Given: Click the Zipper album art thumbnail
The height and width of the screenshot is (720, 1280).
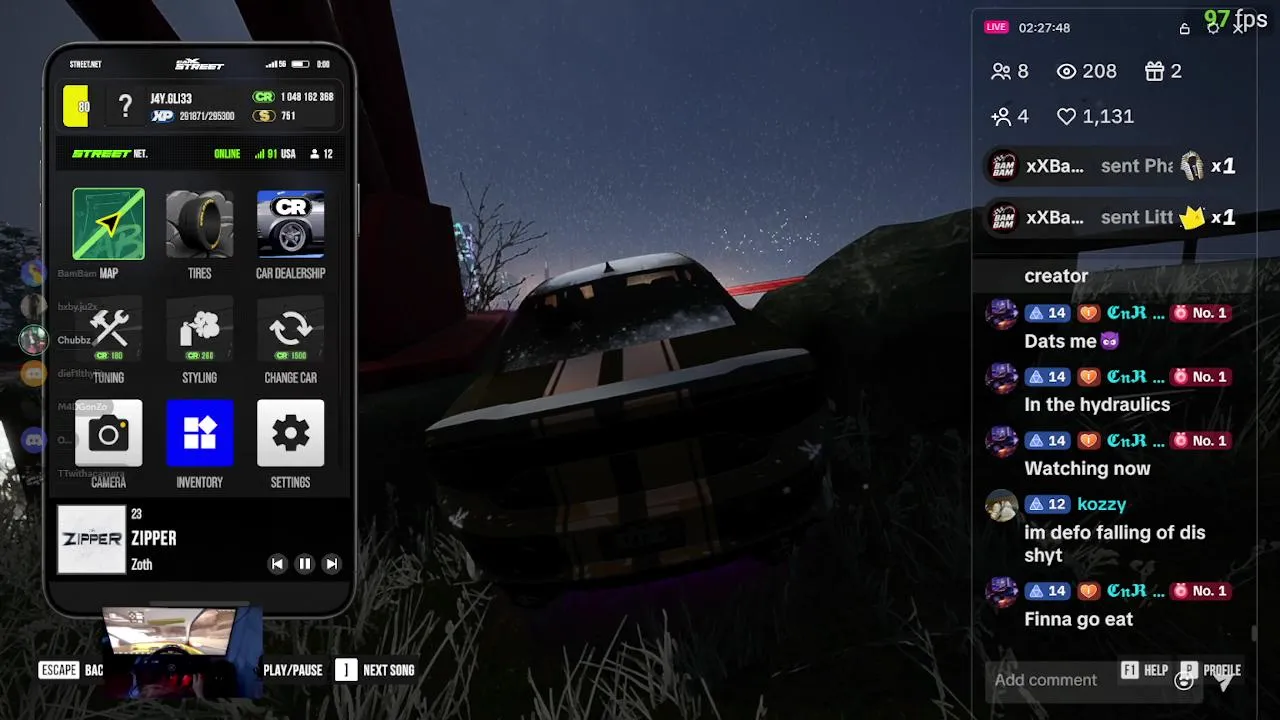Looking at the screenshot, I should point(92,539).
